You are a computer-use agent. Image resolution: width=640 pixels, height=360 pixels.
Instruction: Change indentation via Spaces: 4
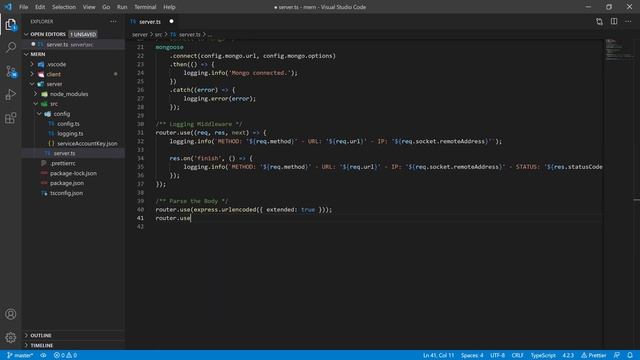pyautogui.click(x=472, y=355)
